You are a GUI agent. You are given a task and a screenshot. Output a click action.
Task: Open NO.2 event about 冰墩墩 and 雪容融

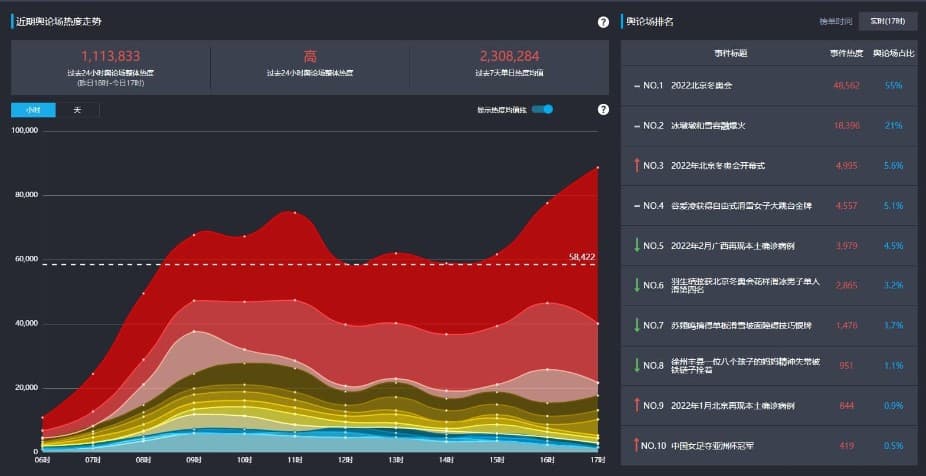[708, 126]
